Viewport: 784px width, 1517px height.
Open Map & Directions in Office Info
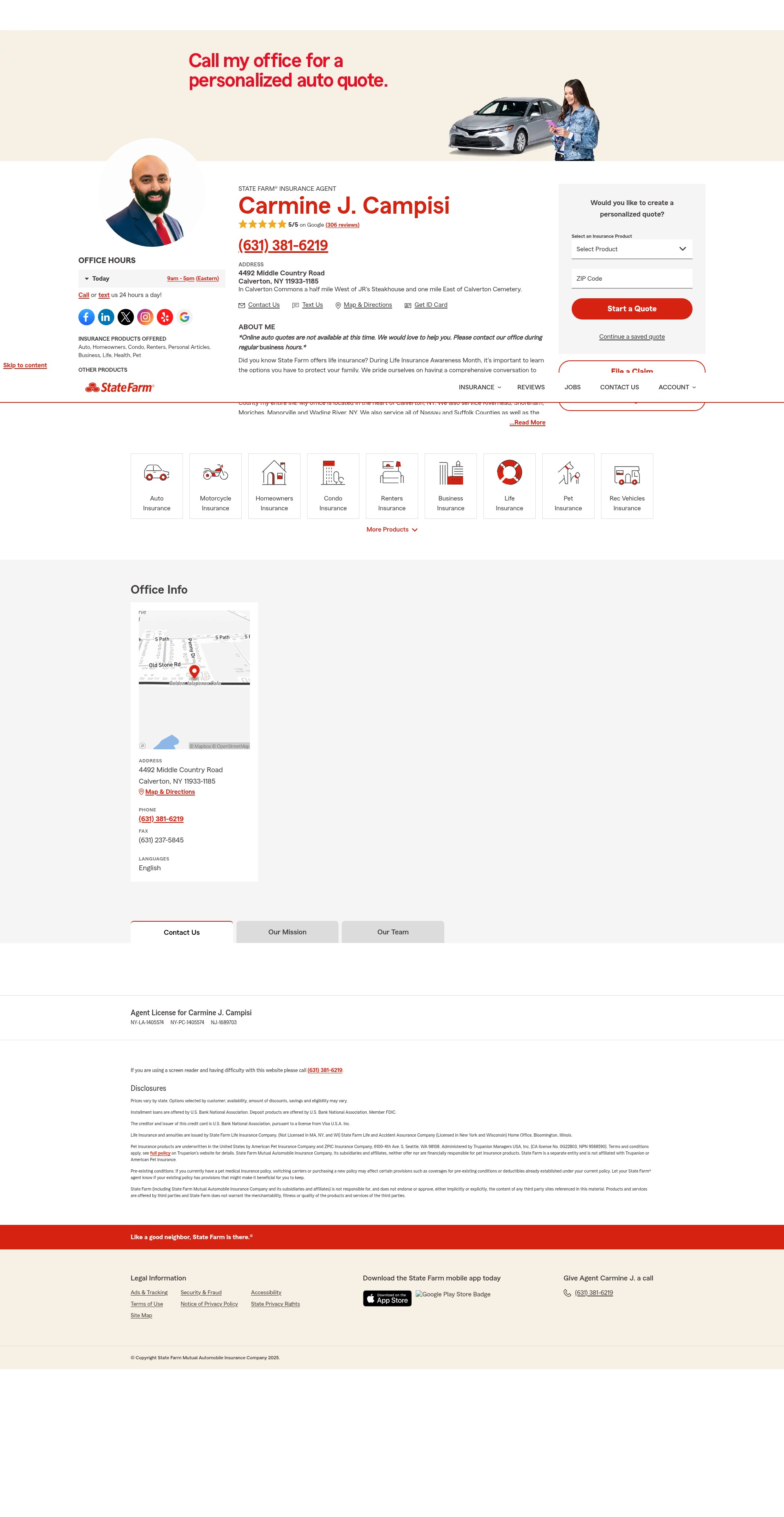tap(167, 792)
